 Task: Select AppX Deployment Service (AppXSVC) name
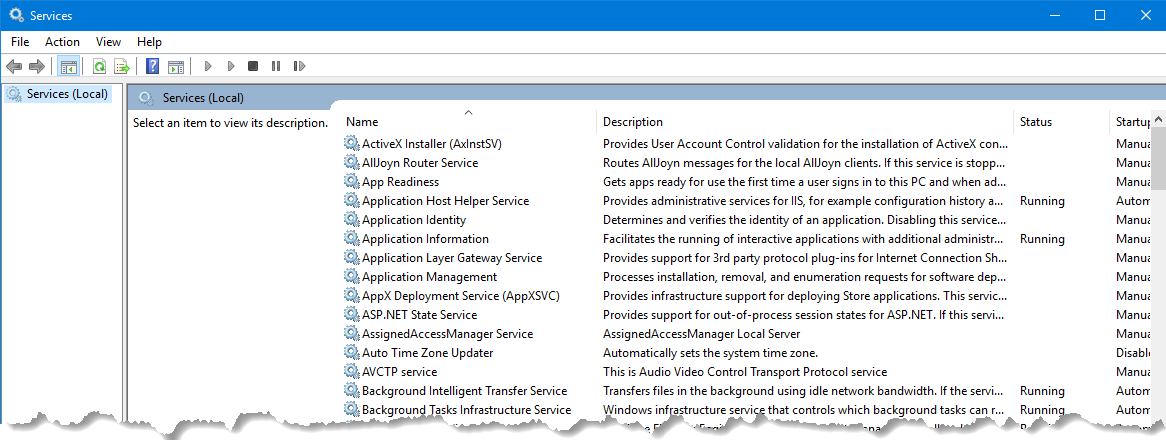pos(461,296)
